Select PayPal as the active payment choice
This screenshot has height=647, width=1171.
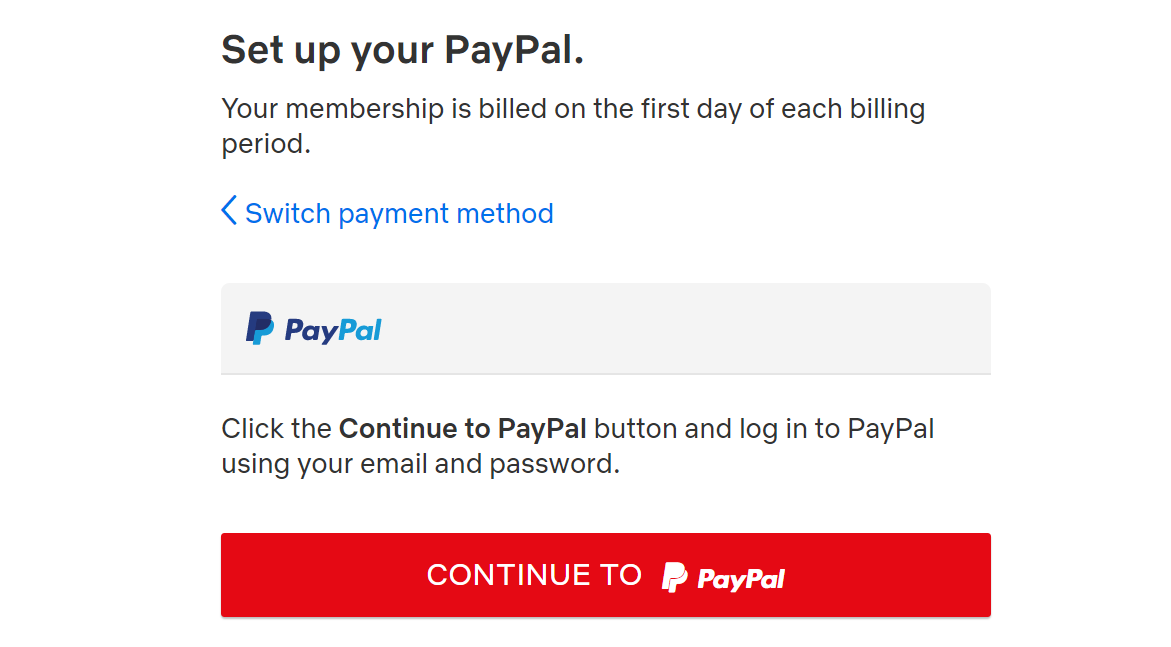605,328
